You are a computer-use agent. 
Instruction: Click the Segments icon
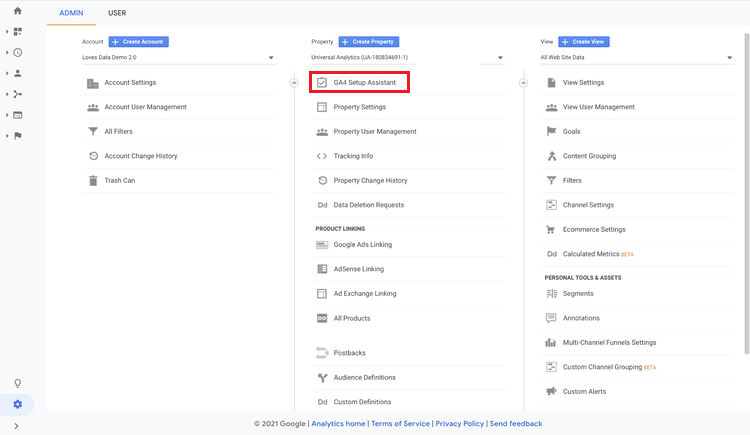(x=551, y=293)
